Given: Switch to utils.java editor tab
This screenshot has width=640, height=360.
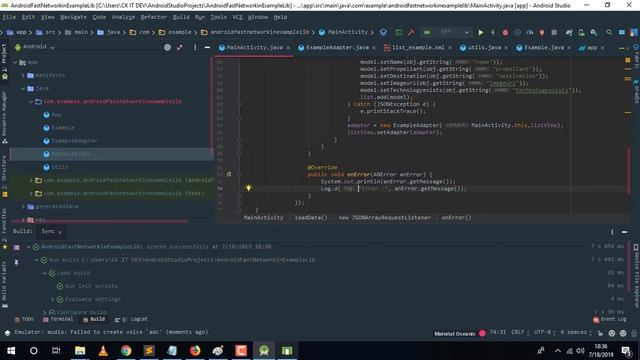Looking at the screenshot, I should coord(484,47).
